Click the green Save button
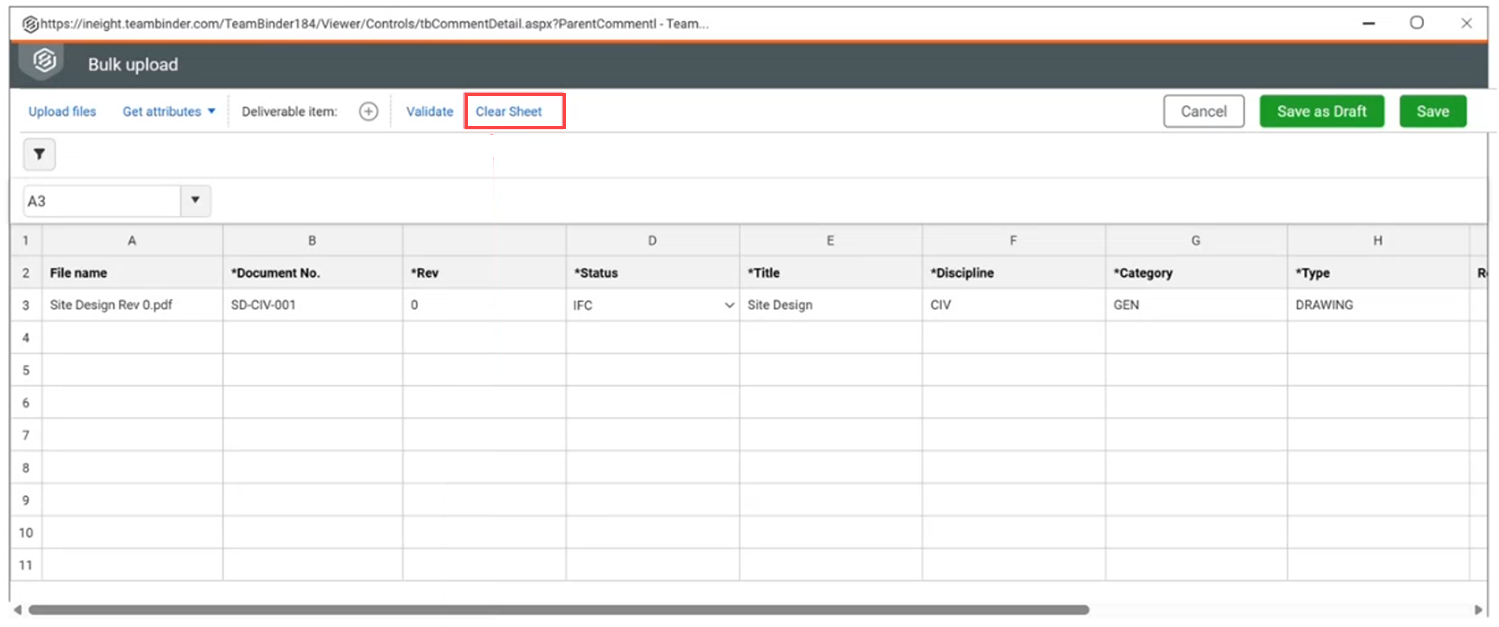Image resolution: width=1499 pixels, height=627 pixels. 1432,112
